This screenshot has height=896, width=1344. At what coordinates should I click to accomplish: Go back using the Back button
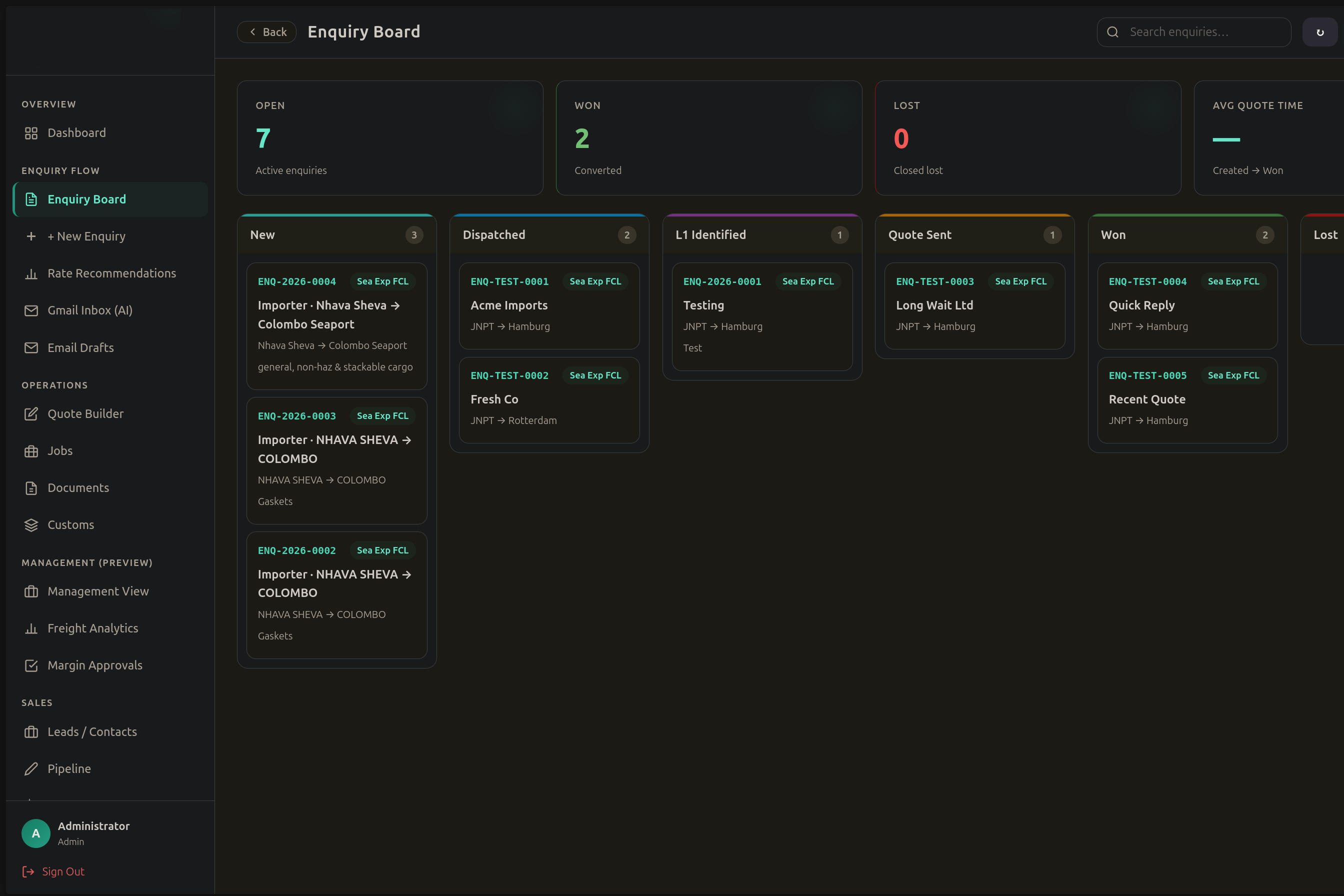point(267,32)
